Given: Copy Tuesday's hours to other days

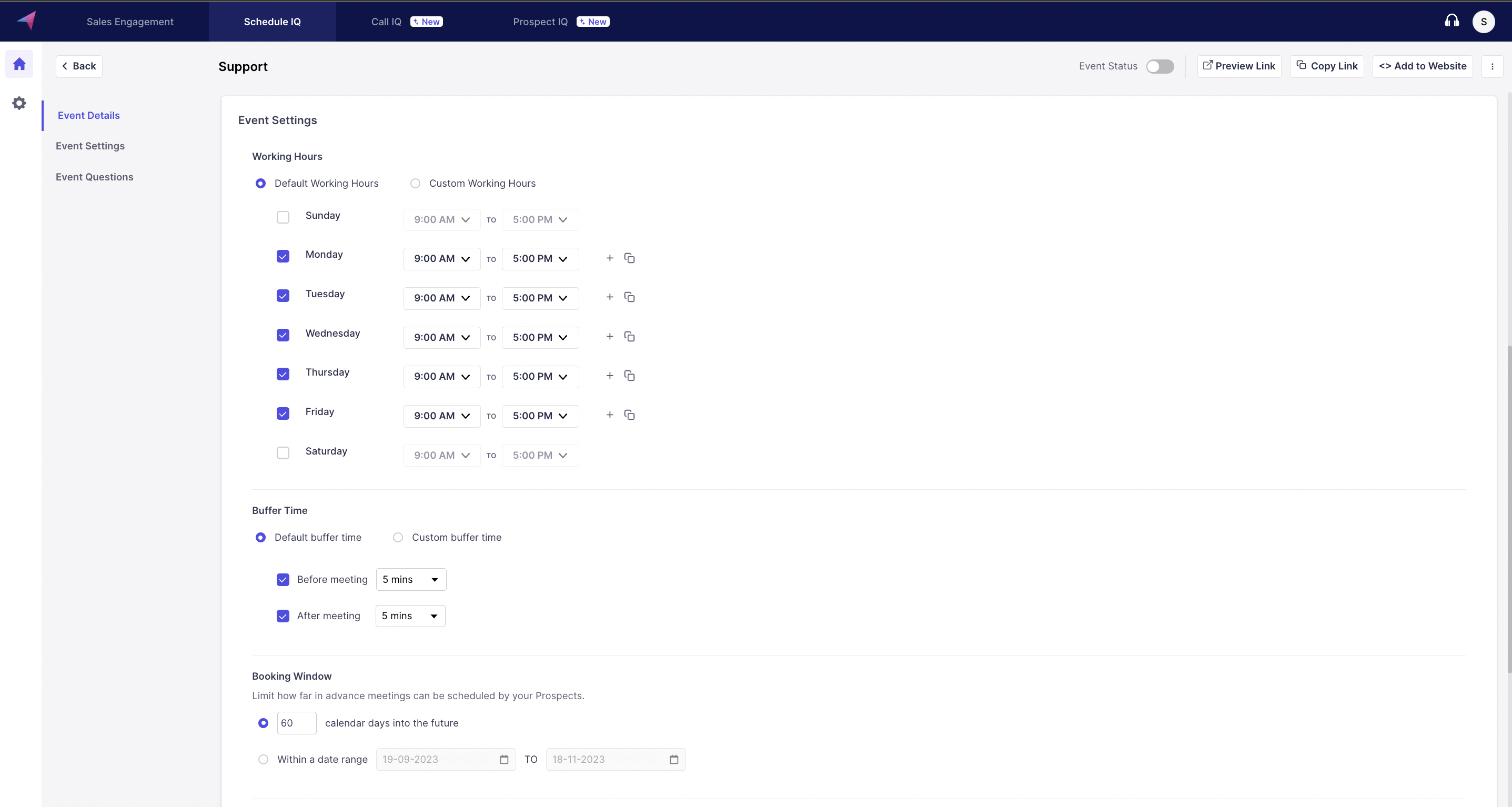Looking at the screenshot, I should tap(629, 298).
